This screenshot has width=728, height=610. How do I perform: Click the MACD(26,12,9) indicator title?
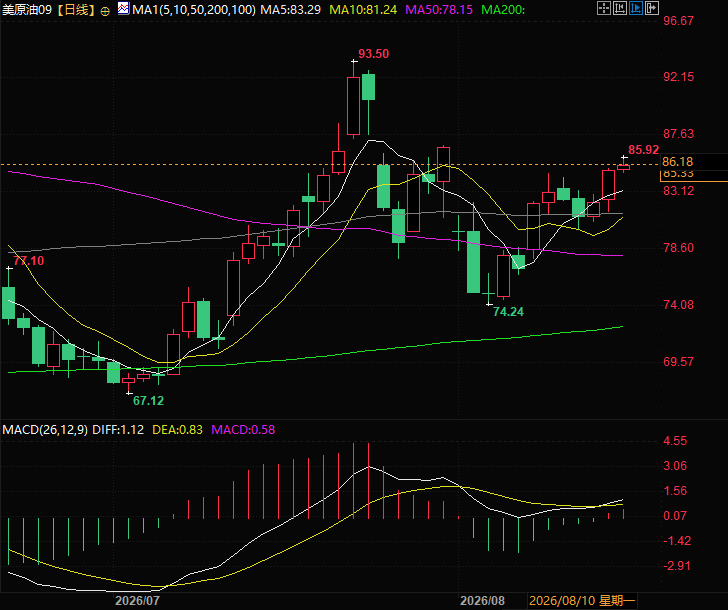pos(45,429)
